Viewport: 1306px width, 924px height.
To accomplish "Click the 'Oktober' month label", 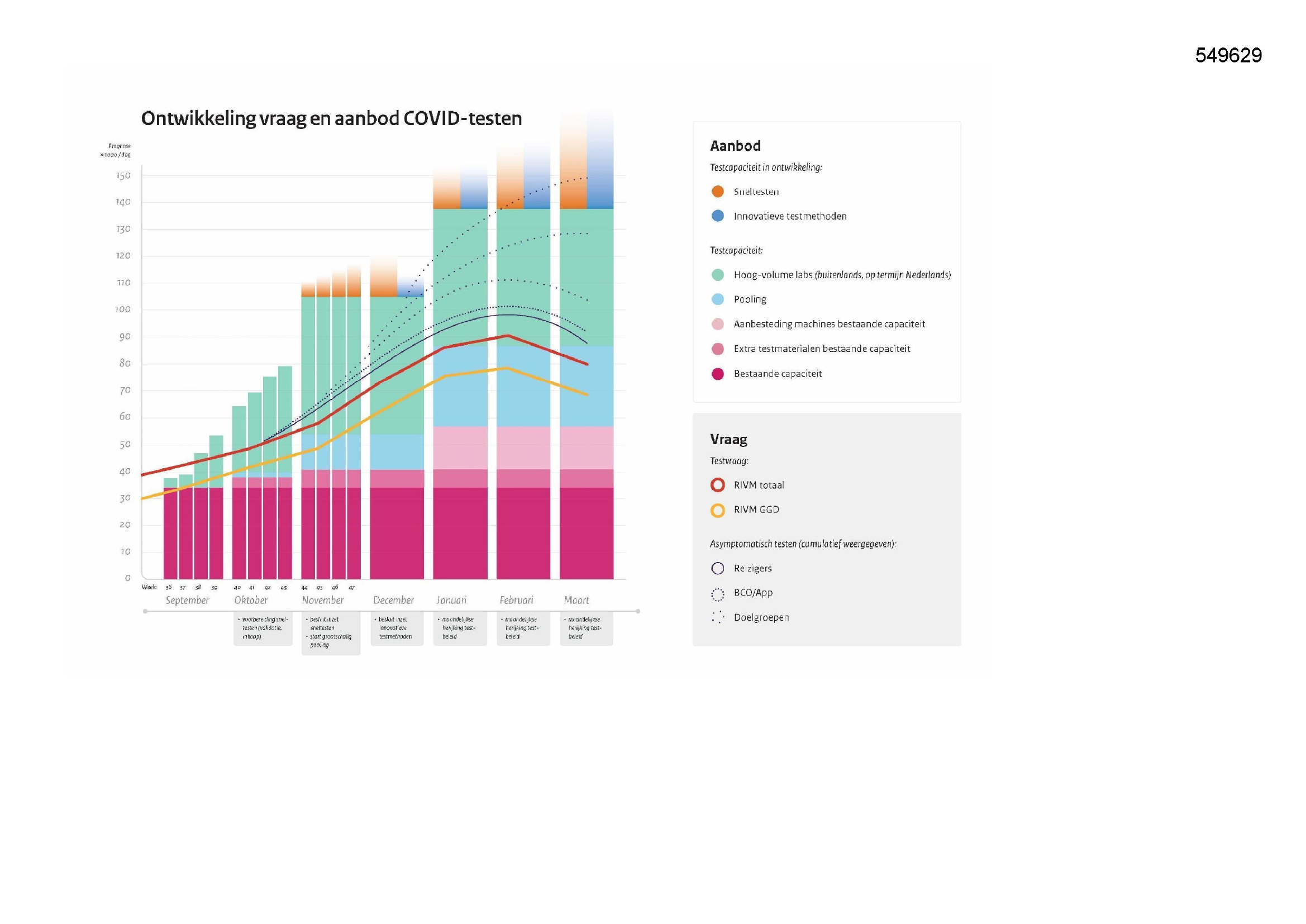I will tap(251, 600).
